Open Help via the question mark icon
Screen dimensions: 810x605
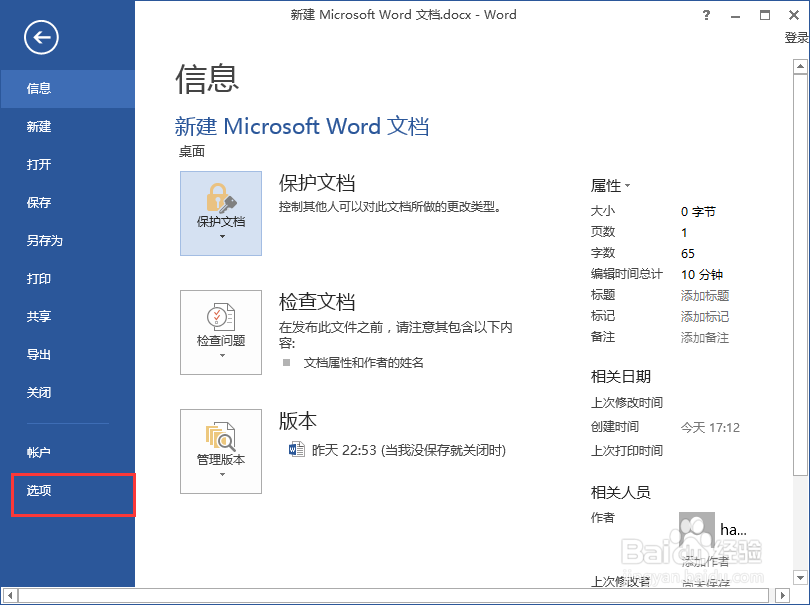[706, 15]
